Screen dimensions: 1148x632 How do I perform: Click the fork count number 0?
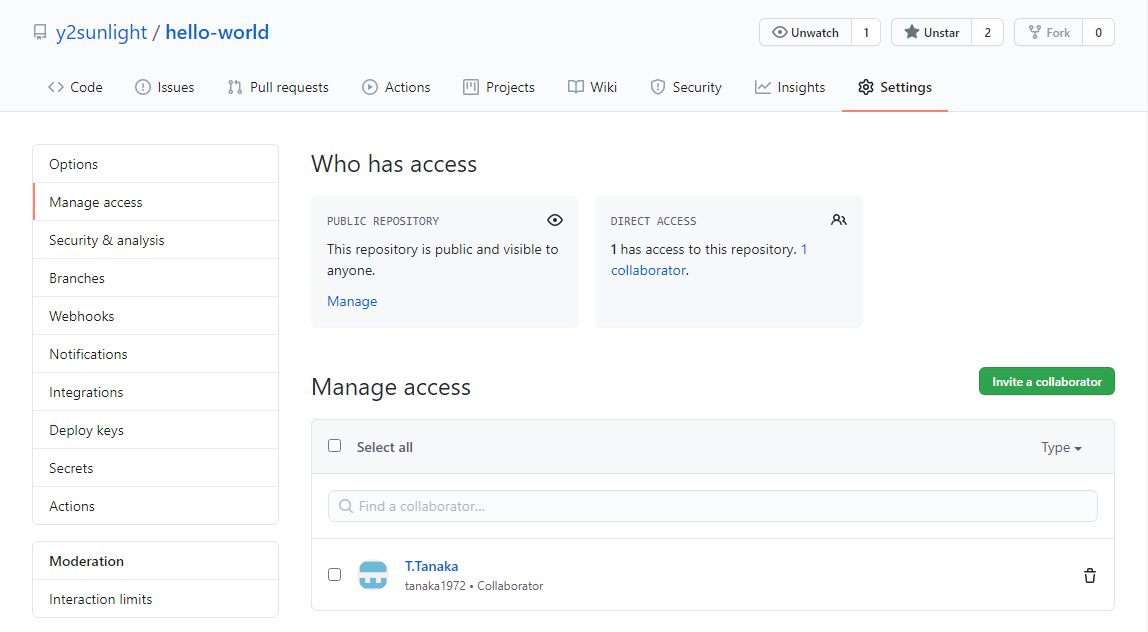(x=1098, y=33)
